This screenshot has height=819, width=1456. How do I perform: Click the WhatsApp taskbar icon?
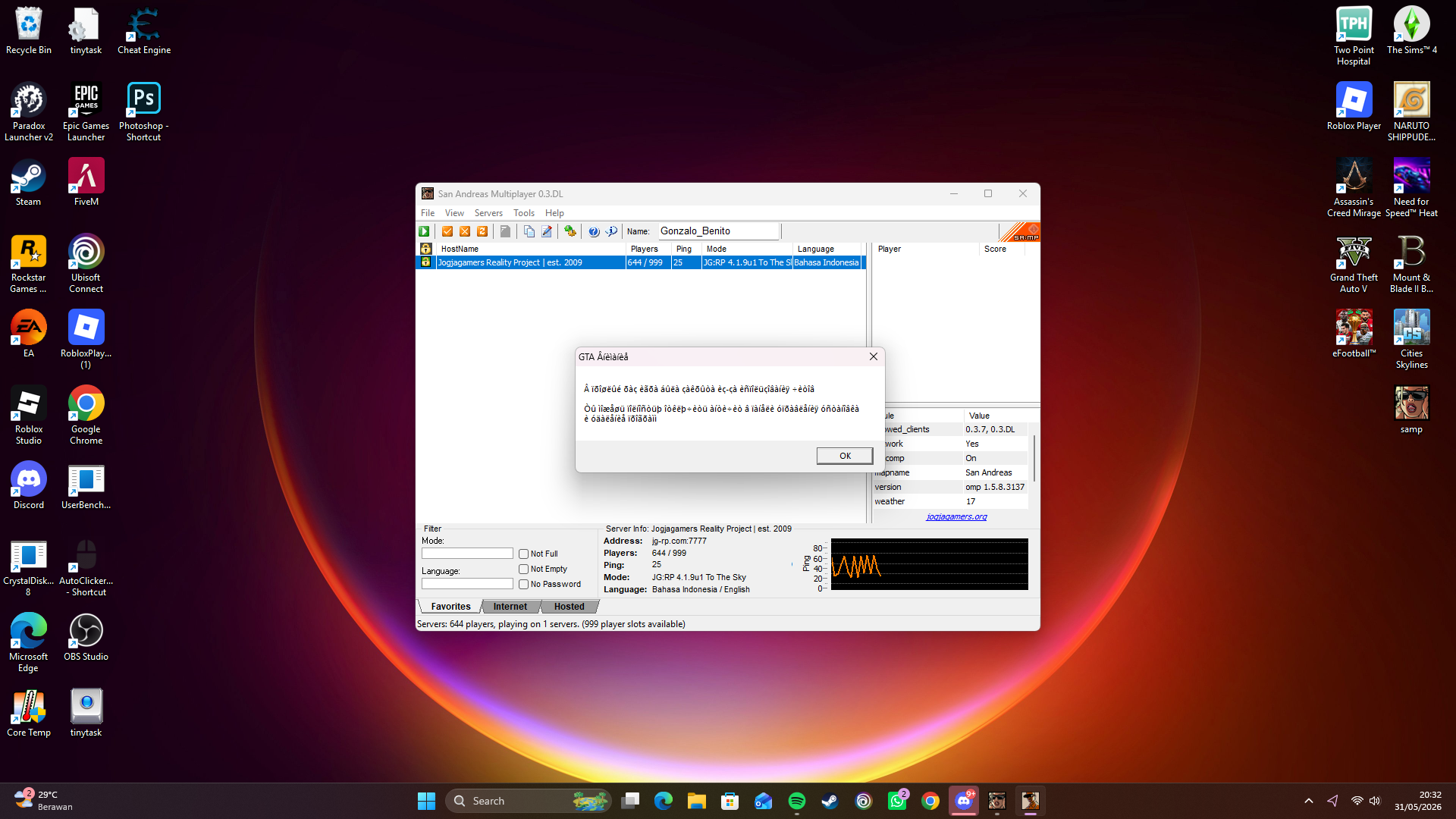897,801
